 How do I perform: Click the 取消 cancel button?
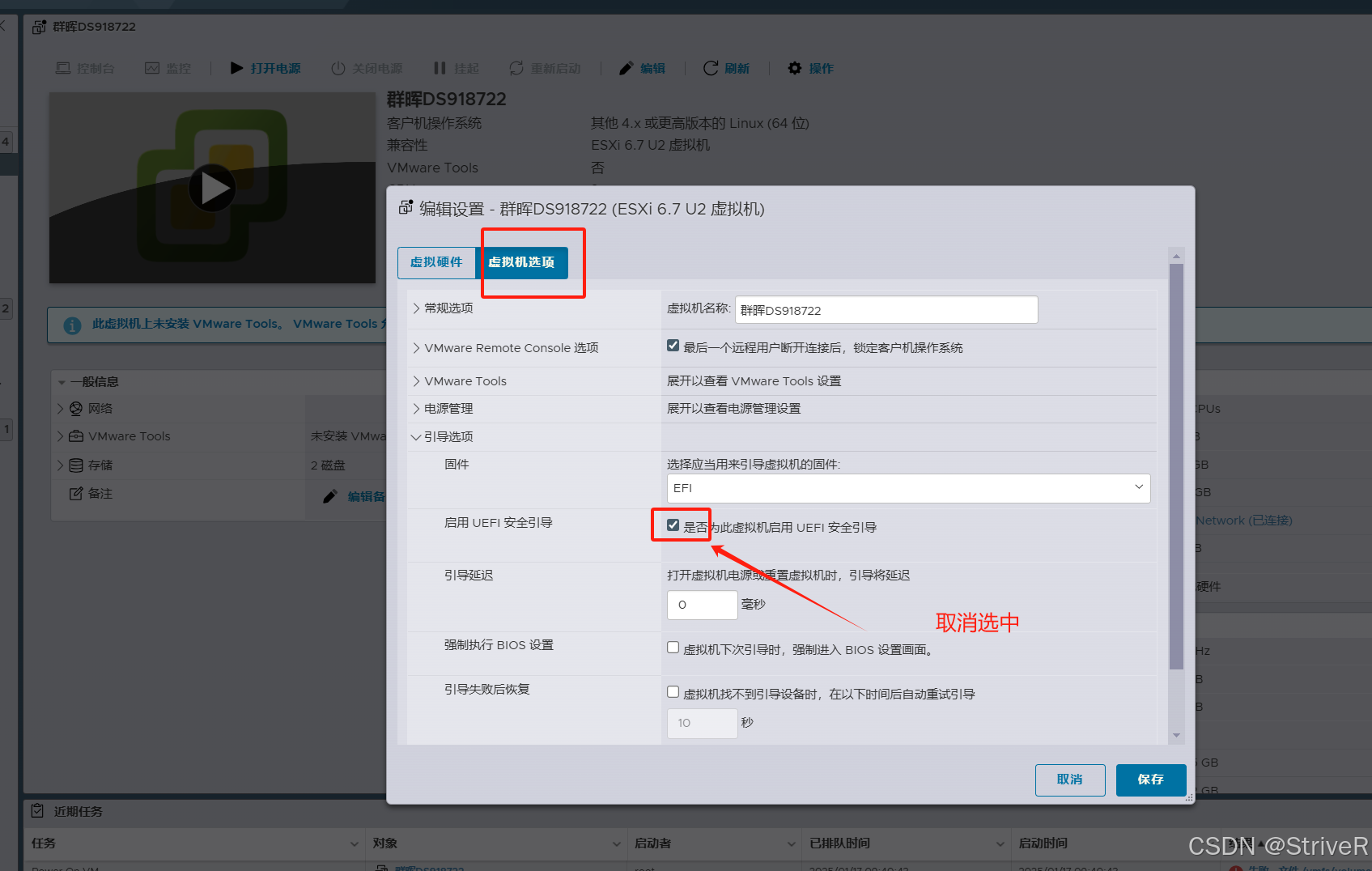tap(1070, 780)
